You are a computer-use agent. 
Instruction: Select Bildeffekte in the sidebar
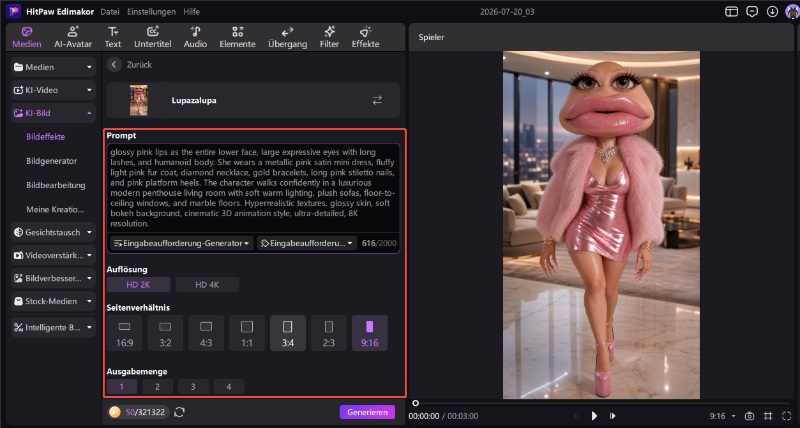[x=45, y=137]
